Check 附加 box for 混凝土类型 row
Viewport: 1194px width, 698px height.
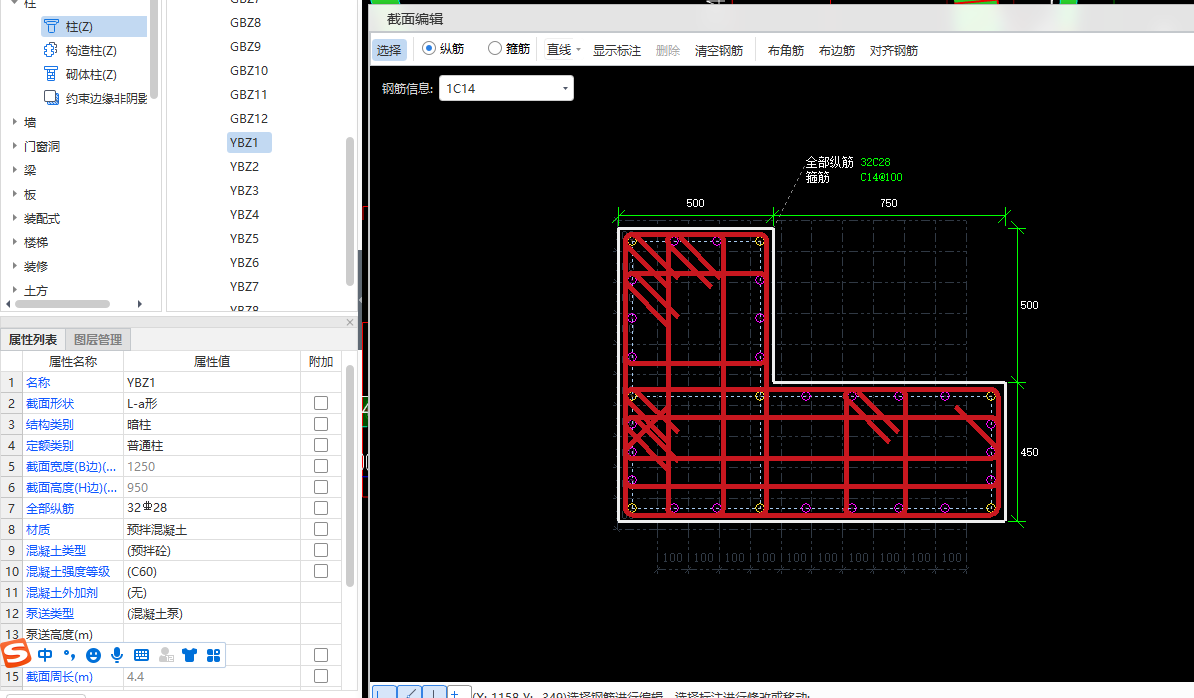[321, 550]
